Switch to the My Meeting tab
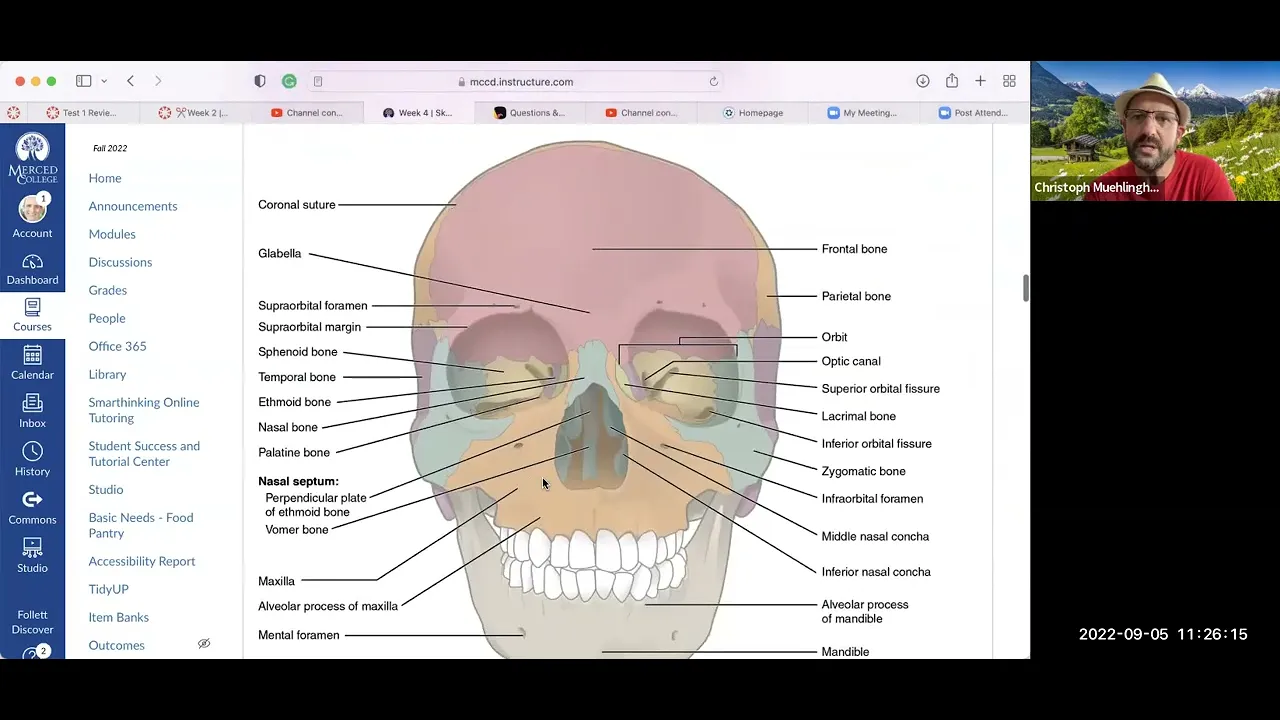Viewport: 1280px width, 720px height. pyautogui.click(x=862, y=113)
